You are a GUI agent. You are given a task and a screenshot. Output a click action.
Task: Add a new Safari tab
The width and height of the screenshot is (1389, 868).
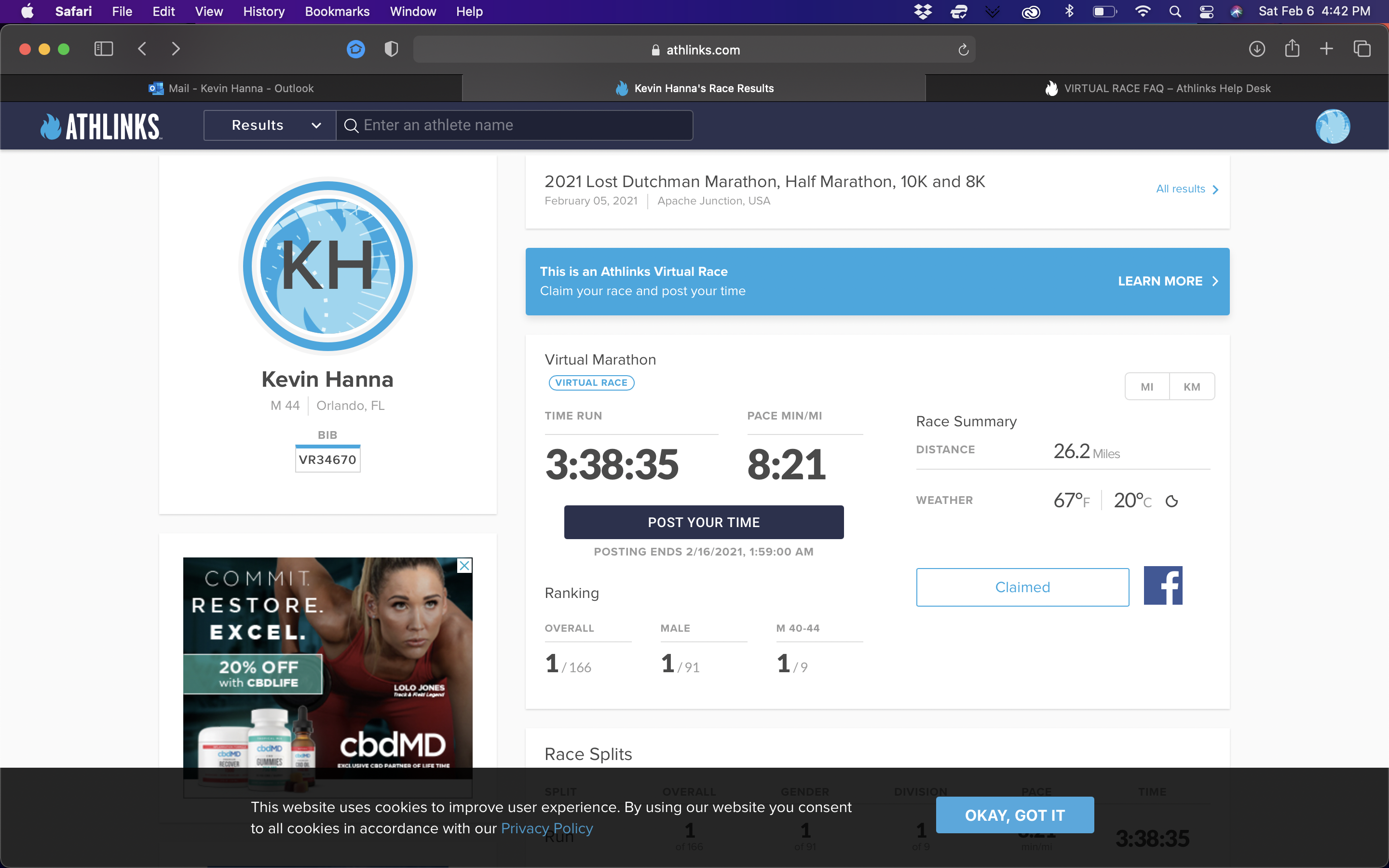tap(1326, 49)
